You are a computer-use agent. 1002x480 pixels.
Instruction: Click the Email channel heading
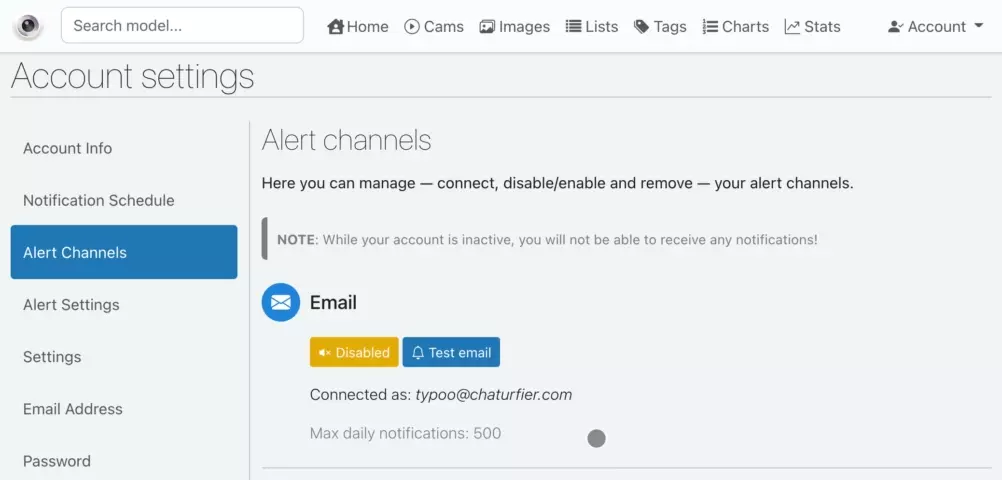333,302
